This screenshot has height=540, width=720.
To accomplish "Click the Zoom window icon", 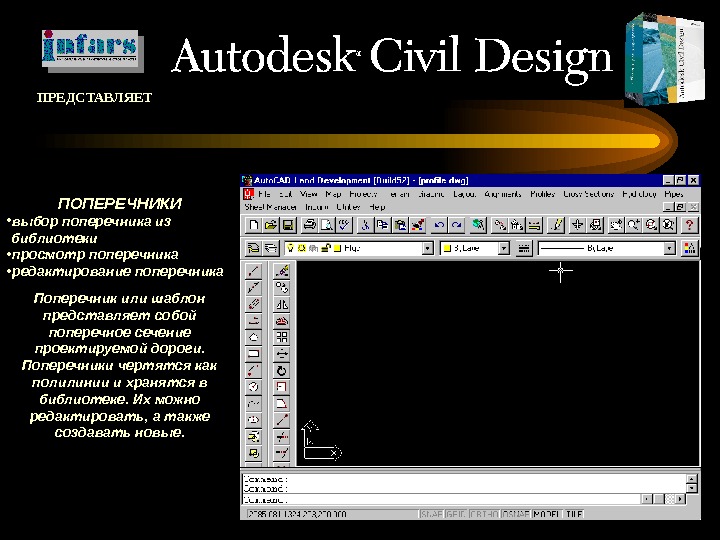I will 651,225.
